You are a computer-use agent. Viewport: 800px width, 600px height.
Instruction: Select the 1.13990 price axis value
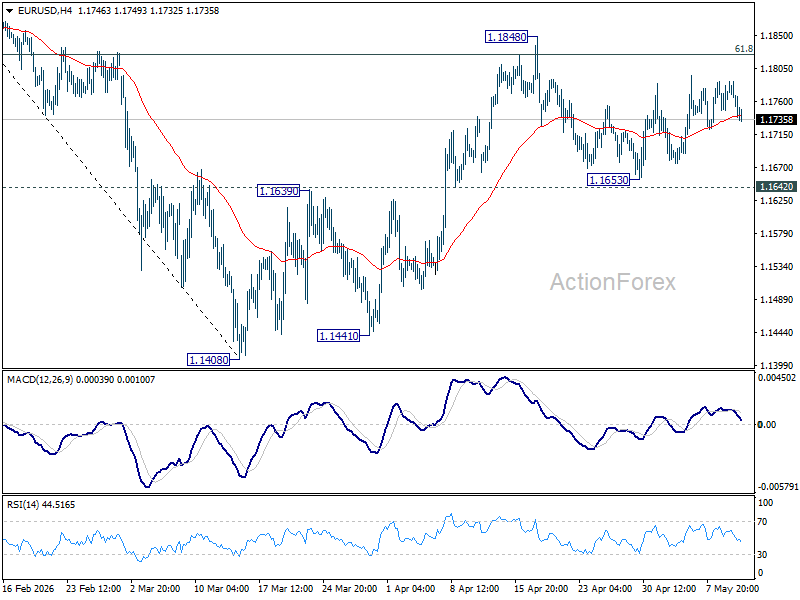(777, 365)
